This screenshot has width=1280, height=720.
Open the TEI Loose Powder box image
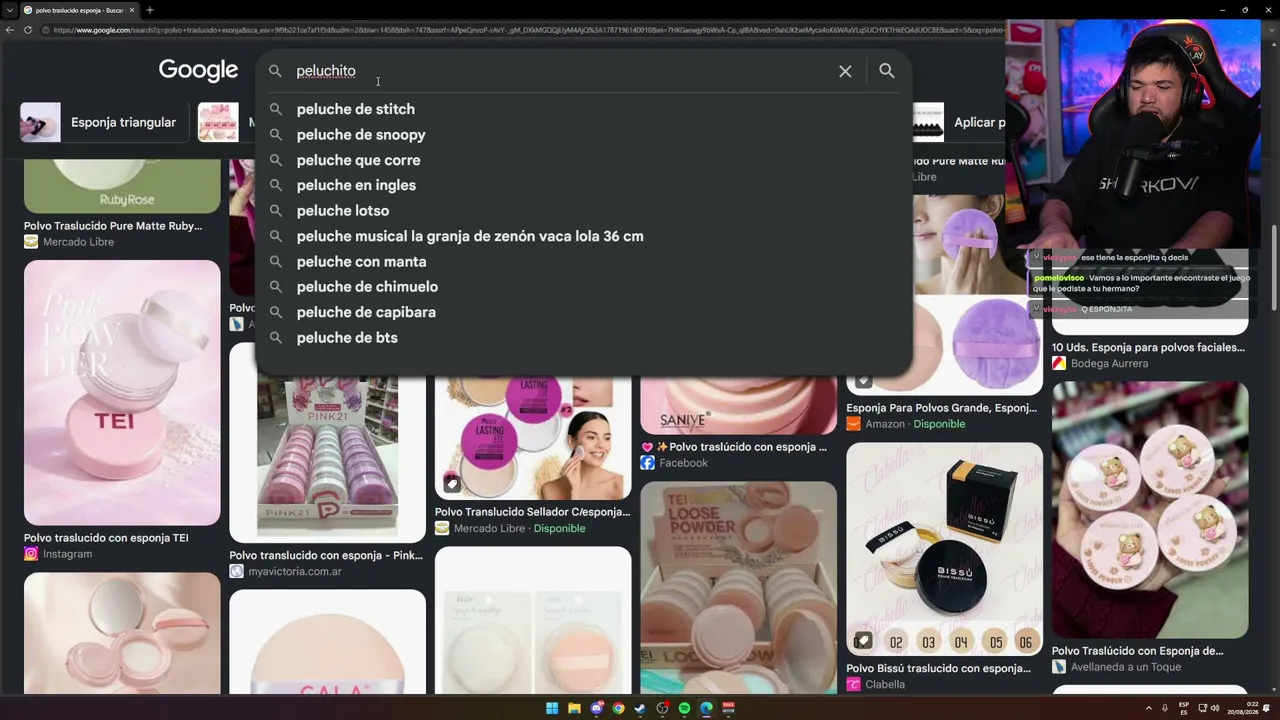click(x=738, y=588)
